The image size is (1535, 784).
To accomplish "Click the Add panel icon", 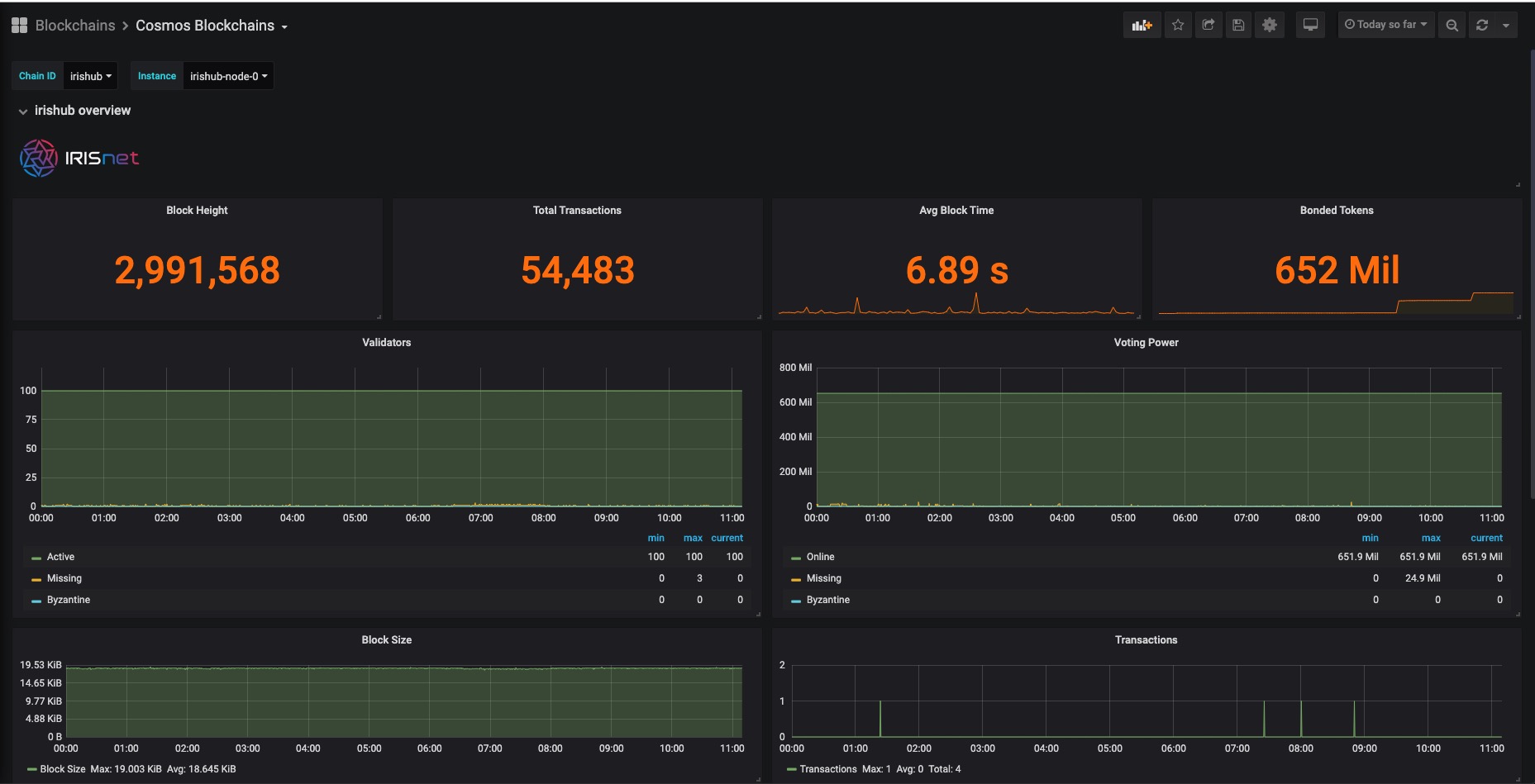I will point(1142,25).
